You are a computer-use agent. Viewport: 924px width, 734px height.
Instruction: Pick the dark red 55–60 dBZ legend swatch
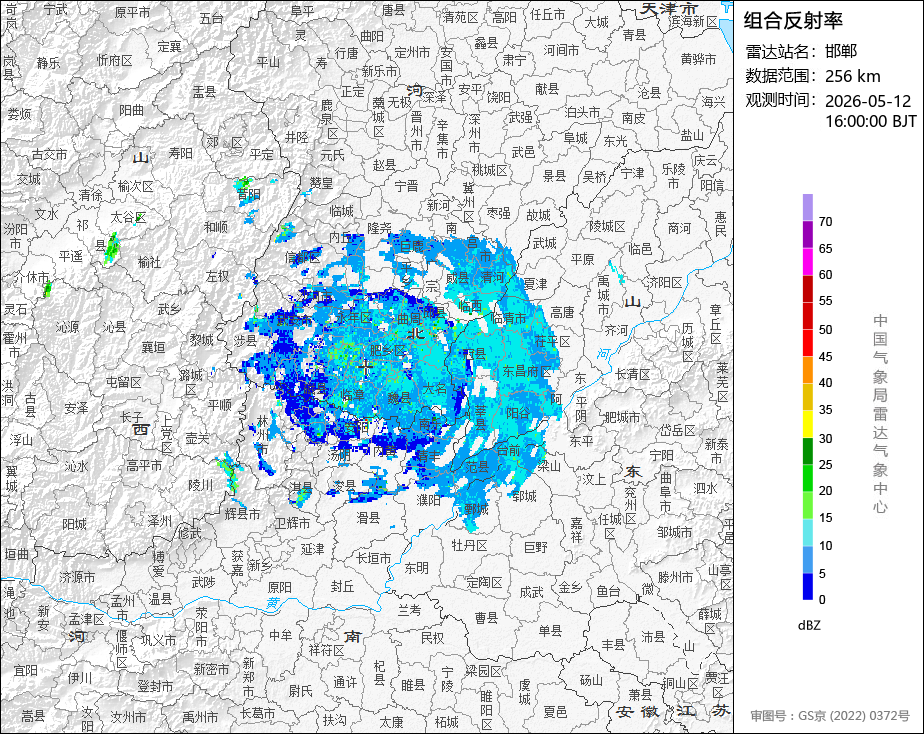pyautogui.click(x=807, y=289)
